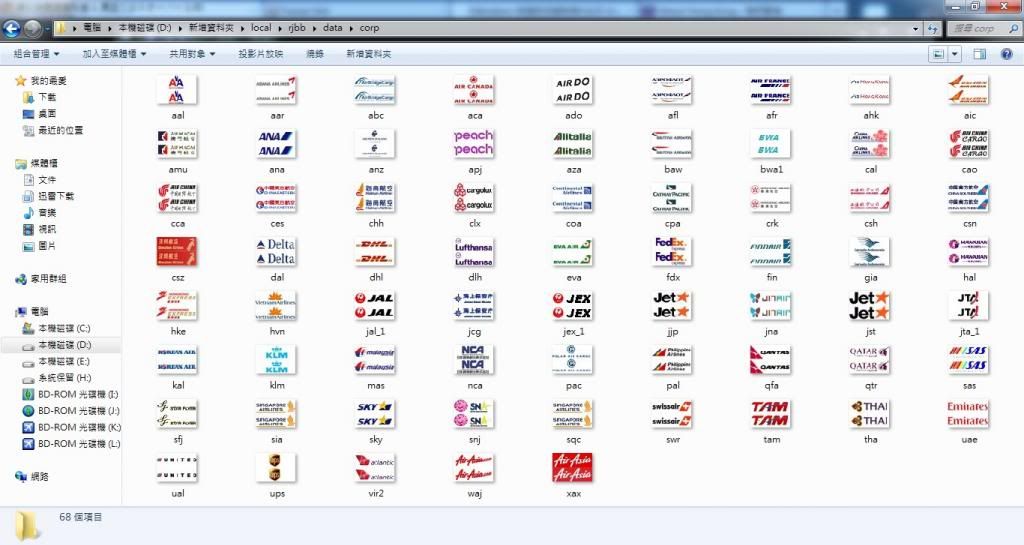This screenshot has height=545, width=1024.
Task: Open the 視訊 Videos library
Action: point(40,229)
